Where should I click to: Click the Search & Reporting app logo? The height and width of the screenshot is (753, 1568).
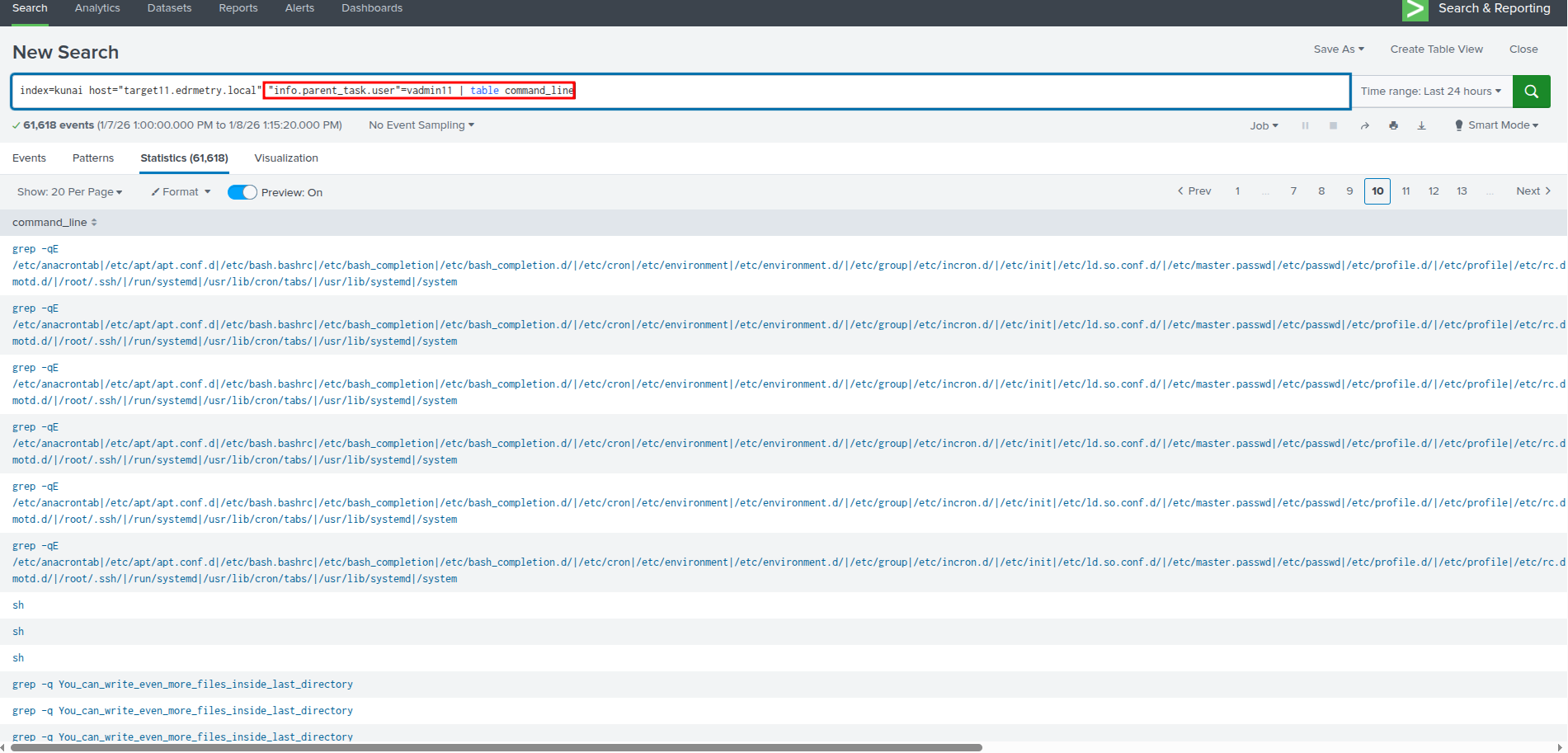[x=1415, y=9]
